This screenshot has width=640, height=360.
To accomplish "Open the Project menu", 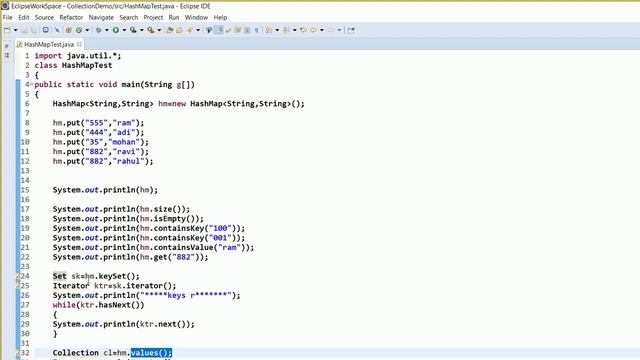I will (x=153, y=18).
